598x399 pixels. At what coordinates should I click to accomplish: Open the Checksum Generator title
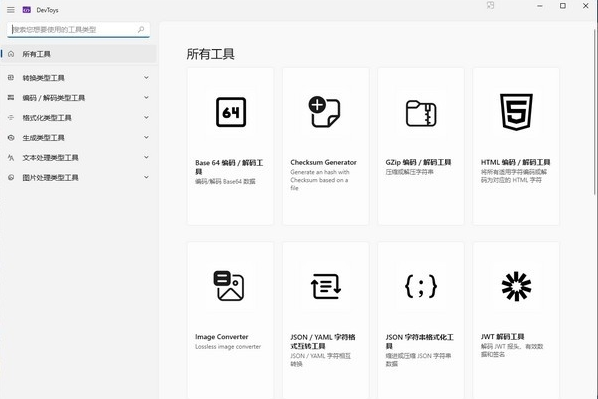(323, 162)
